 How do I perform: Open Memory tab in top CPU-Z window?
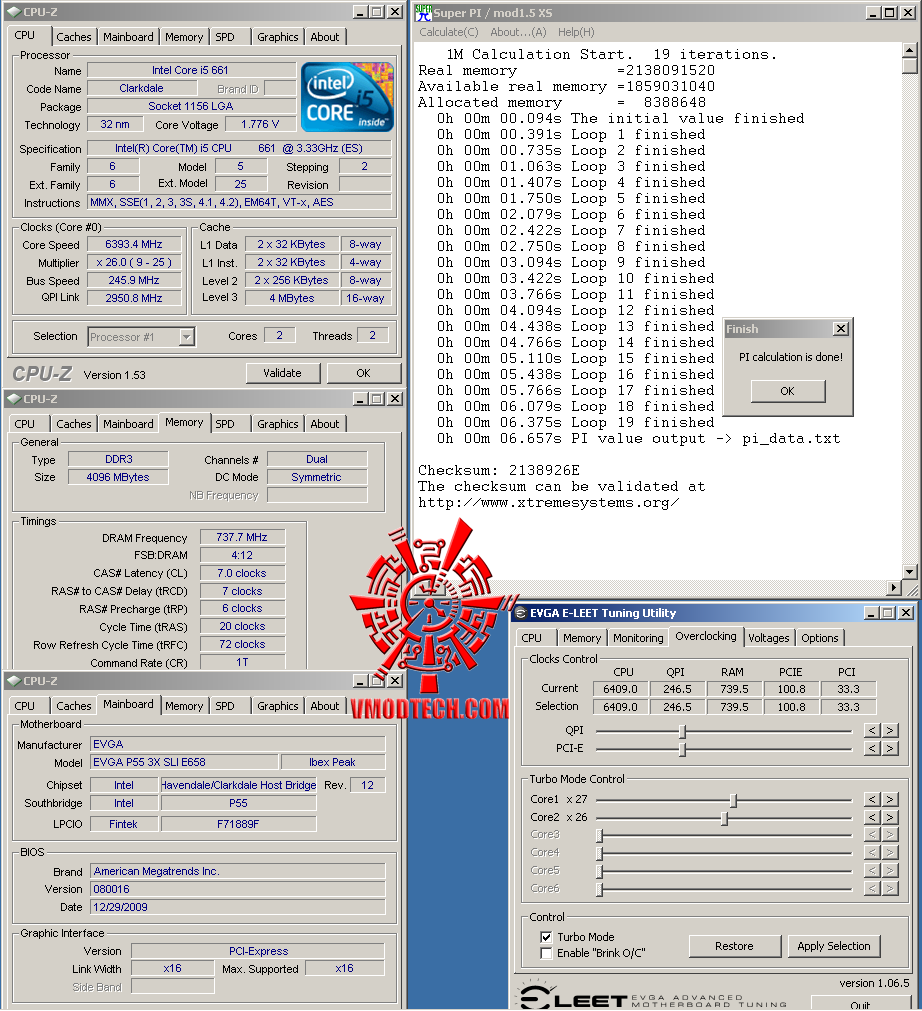click(184, 37)
